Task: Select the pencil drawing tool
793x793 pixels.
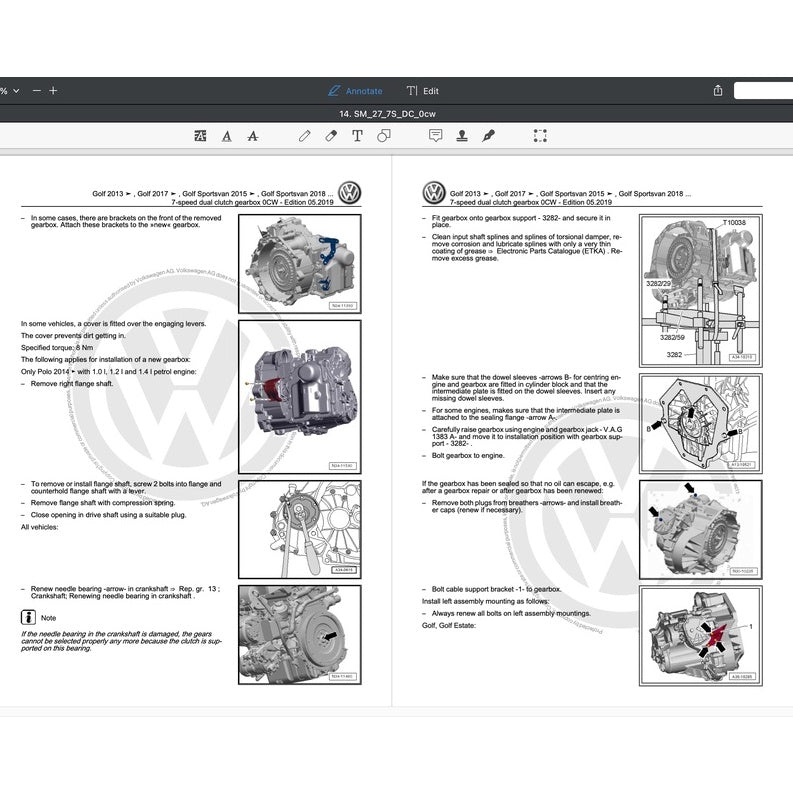Action: pos(305,136)
